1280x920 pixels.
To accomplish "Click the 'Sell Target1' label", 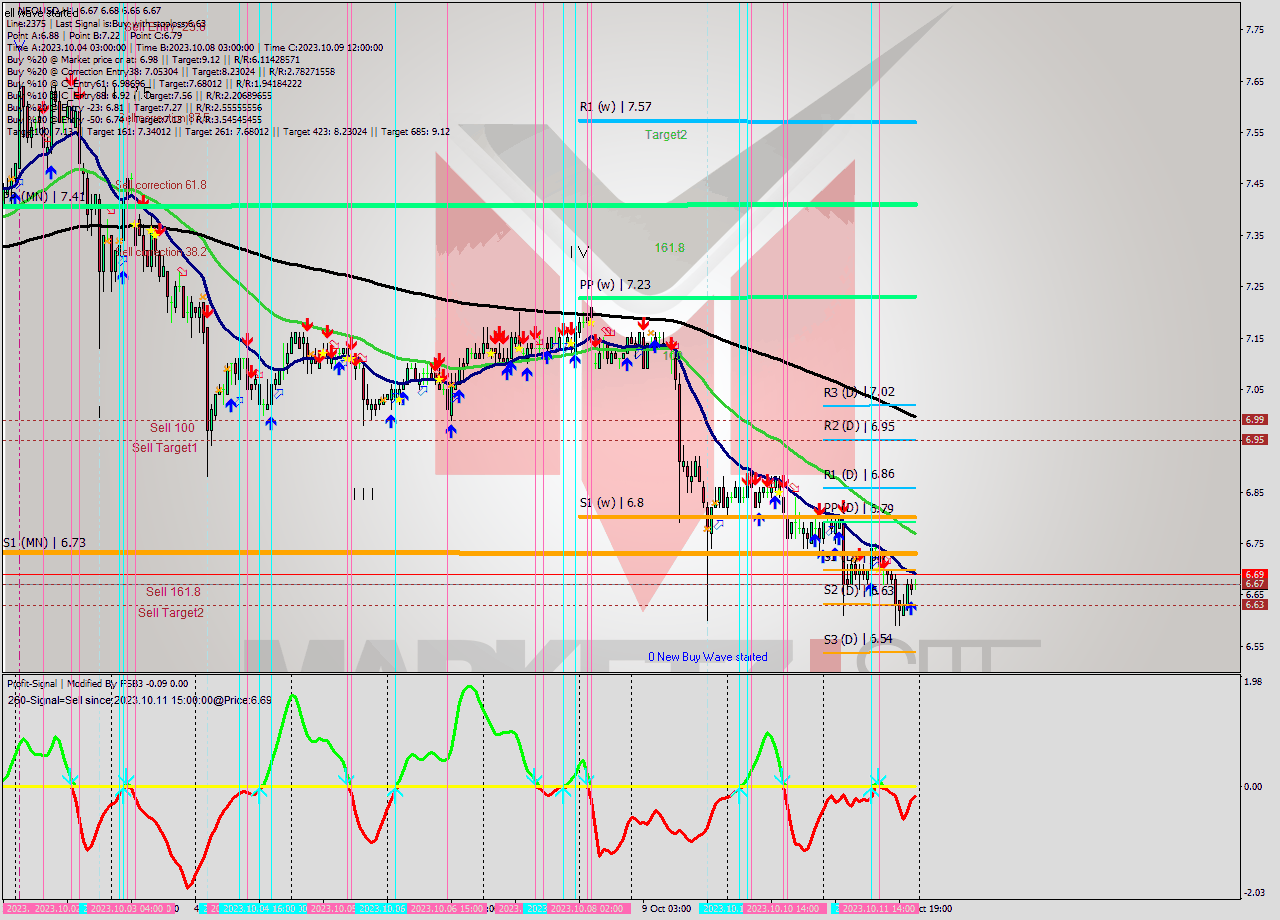I will coord(164,447).
